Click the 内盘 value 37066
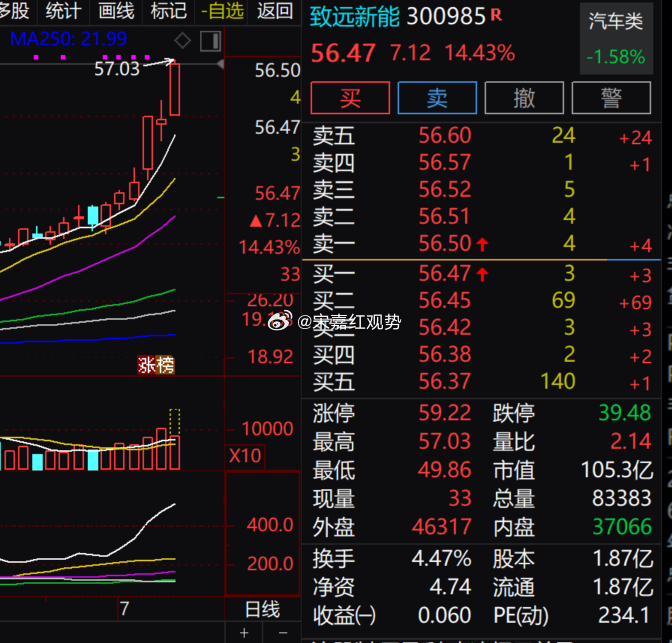672x643 pixels. tap(621, 527)
